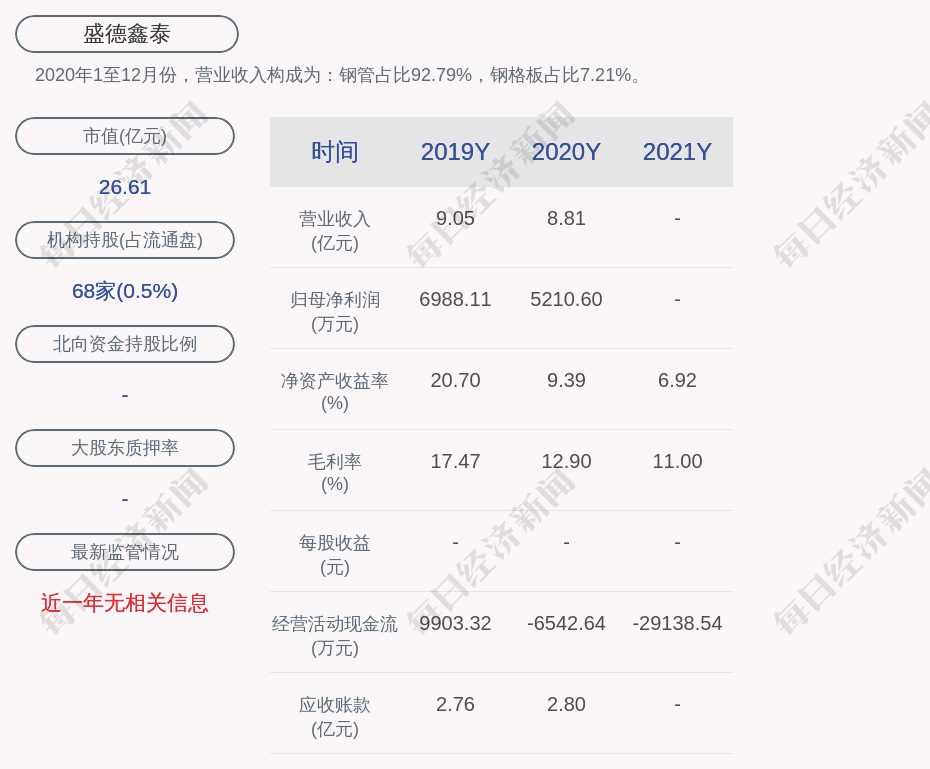930x769 pixels.
Task: Click cash flow value -6542.64
Action: click(x=566, y=623)
